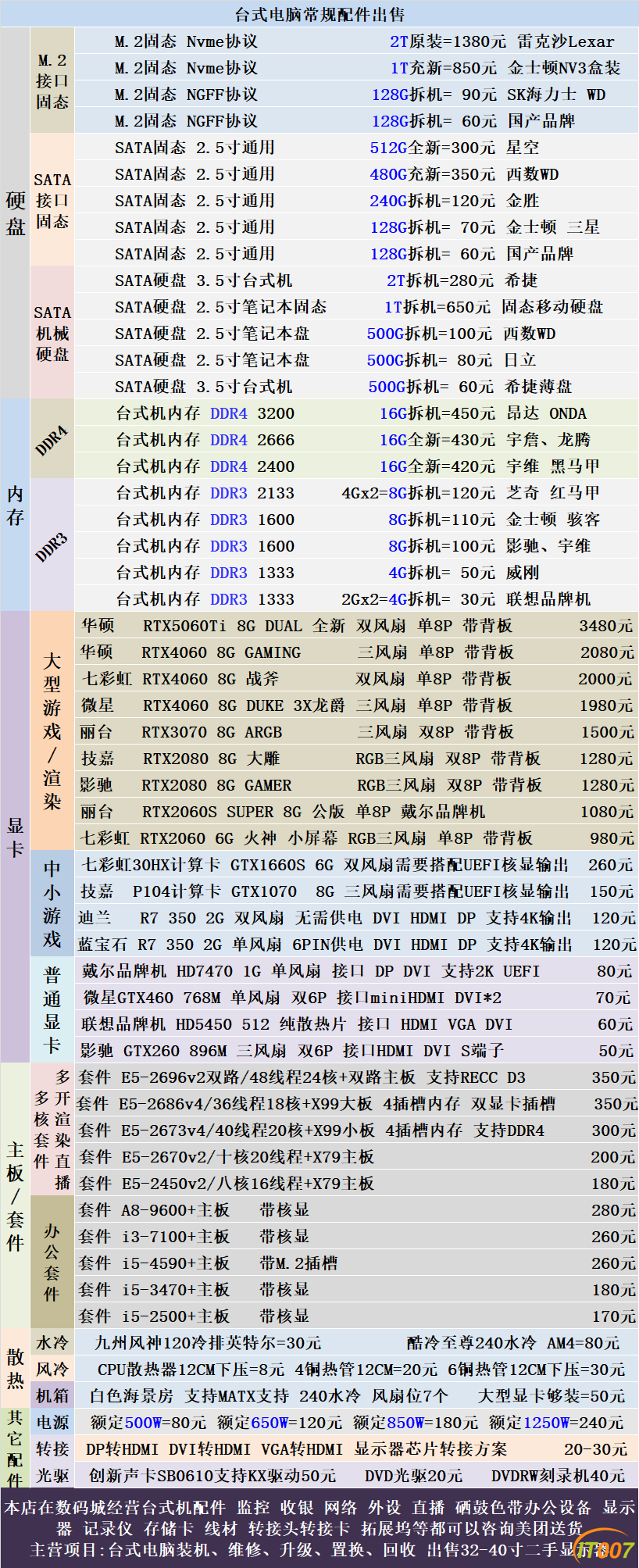Click the DDR4 3200 昂达ONDA row
This screenshot has width=639, height=1568.
pyautogui.click(x=356, y=413)
